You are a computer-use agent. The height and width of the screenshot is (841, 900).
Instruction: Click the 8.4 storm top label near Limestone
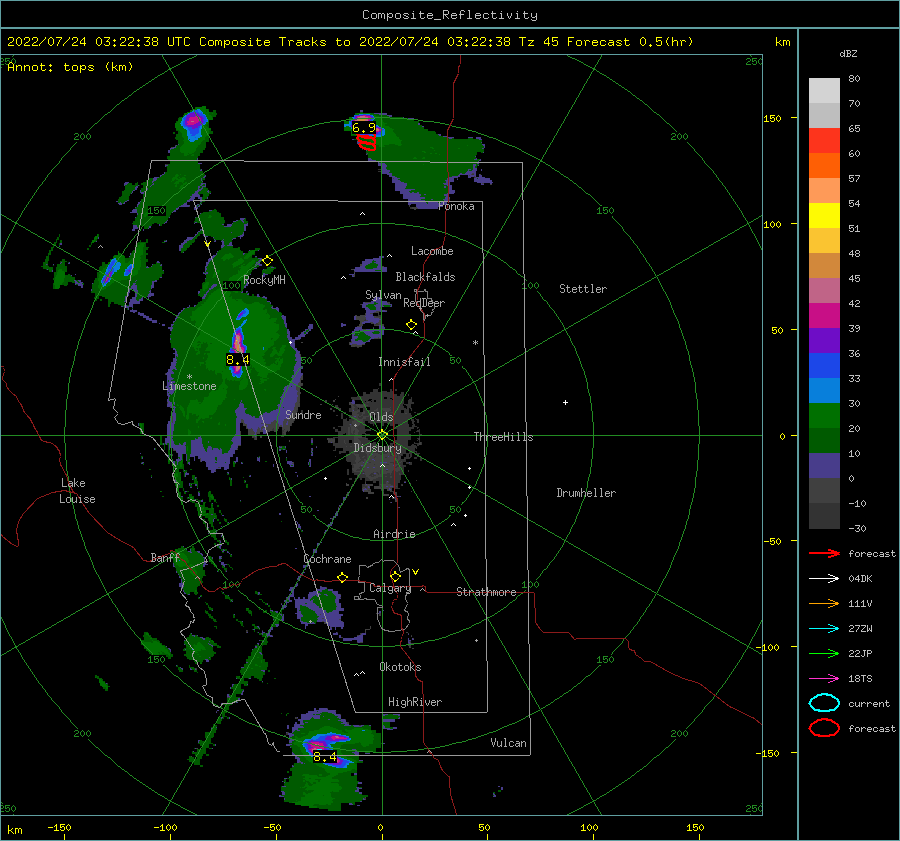click(237, 360)
